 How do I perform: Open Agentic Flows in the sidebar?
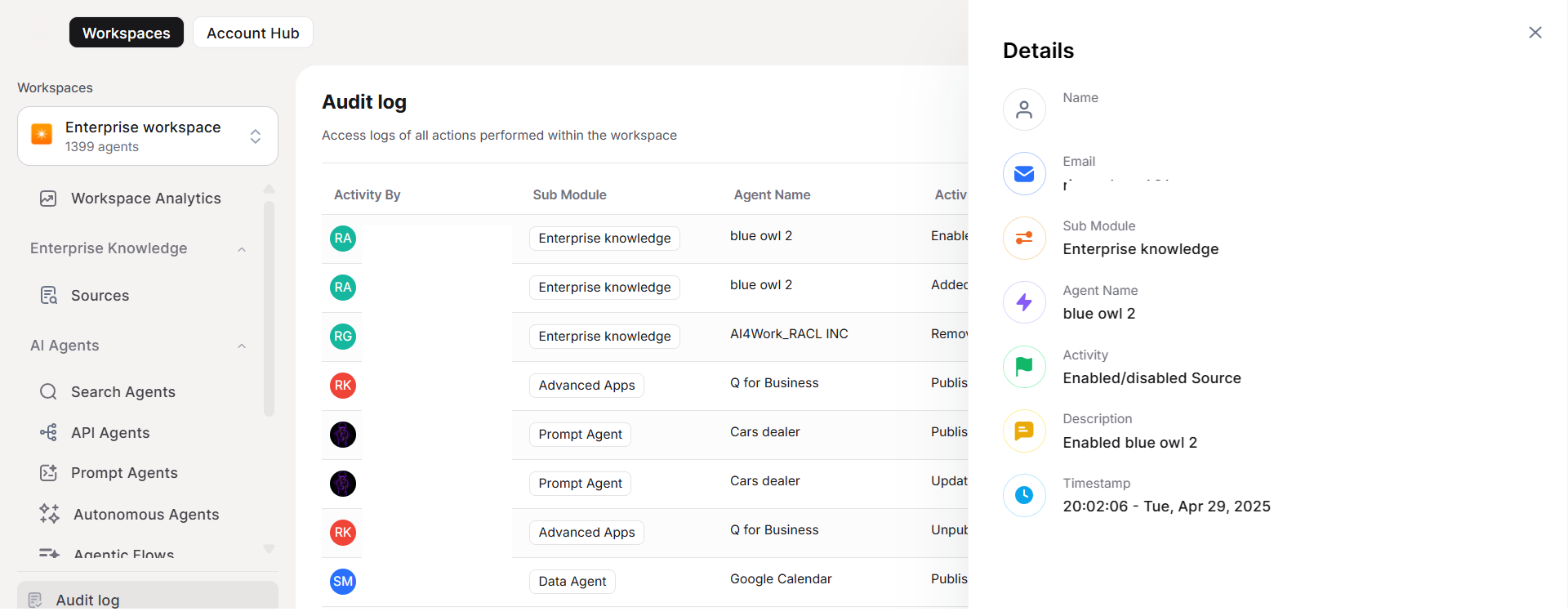[123, 555]
